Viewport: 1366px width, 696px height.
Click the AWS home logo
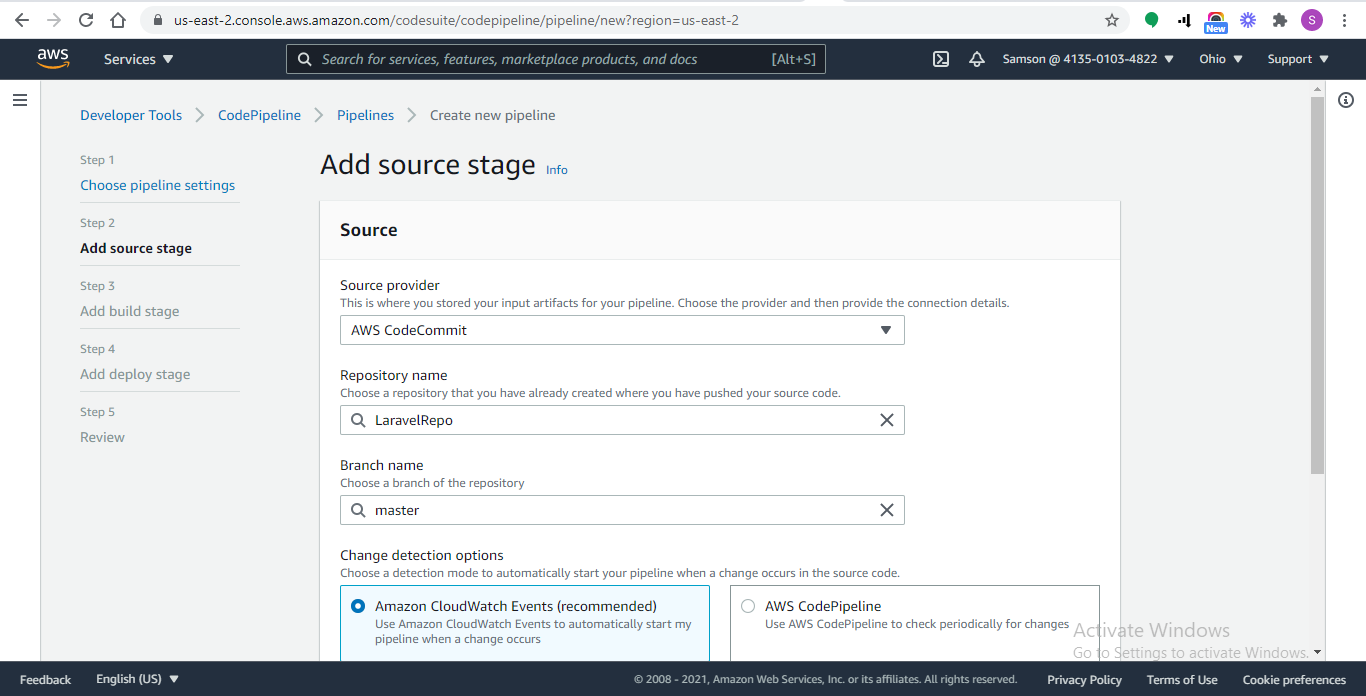click(x=53, y=59)
